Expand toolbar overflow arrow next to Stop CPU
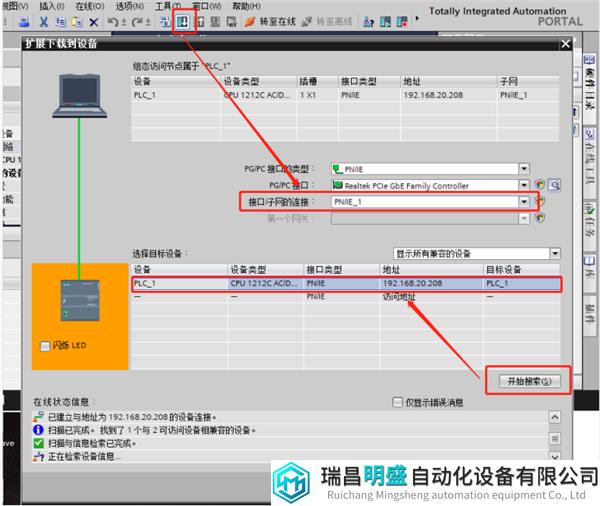 pyautogui.click(x=417, y=18)
